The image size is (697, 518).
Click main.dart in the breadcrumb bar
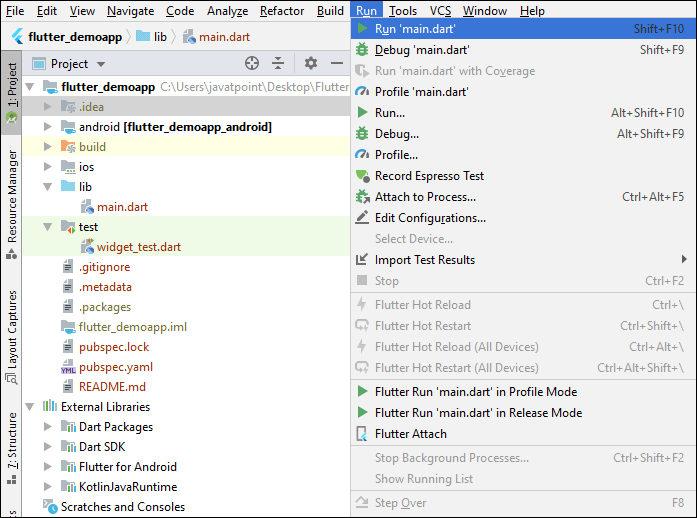(216, 37)
